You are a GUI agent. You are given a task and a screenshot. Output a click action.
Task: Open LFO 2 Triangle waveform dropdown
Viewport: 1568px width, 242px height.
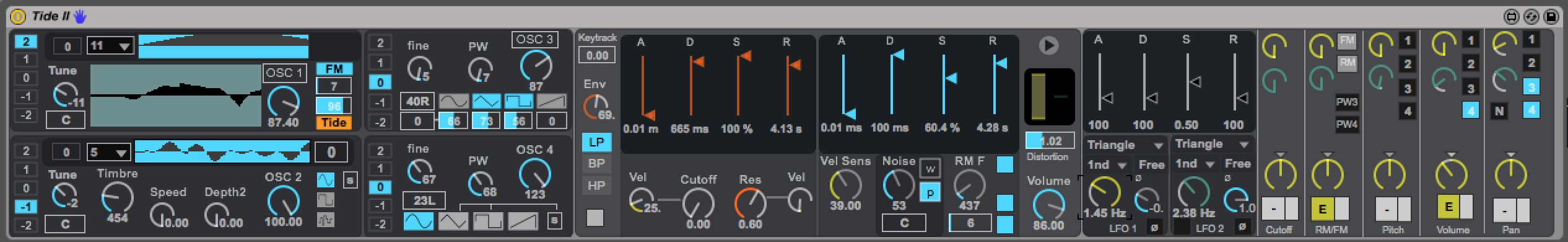click(1213, 144)
